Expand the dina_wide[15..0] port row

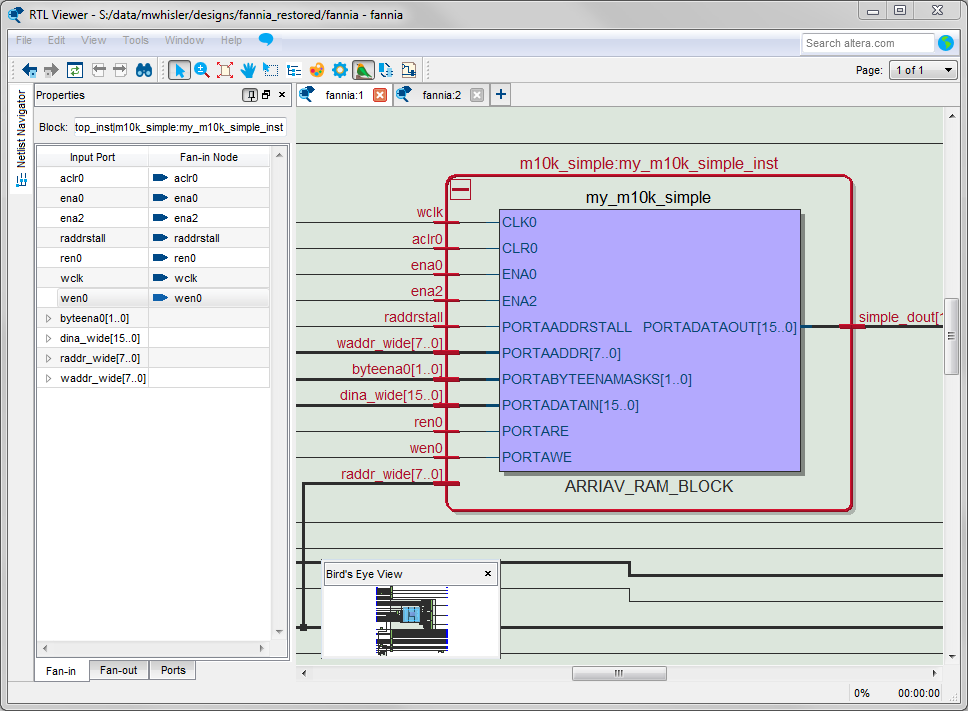click(48, 338)
